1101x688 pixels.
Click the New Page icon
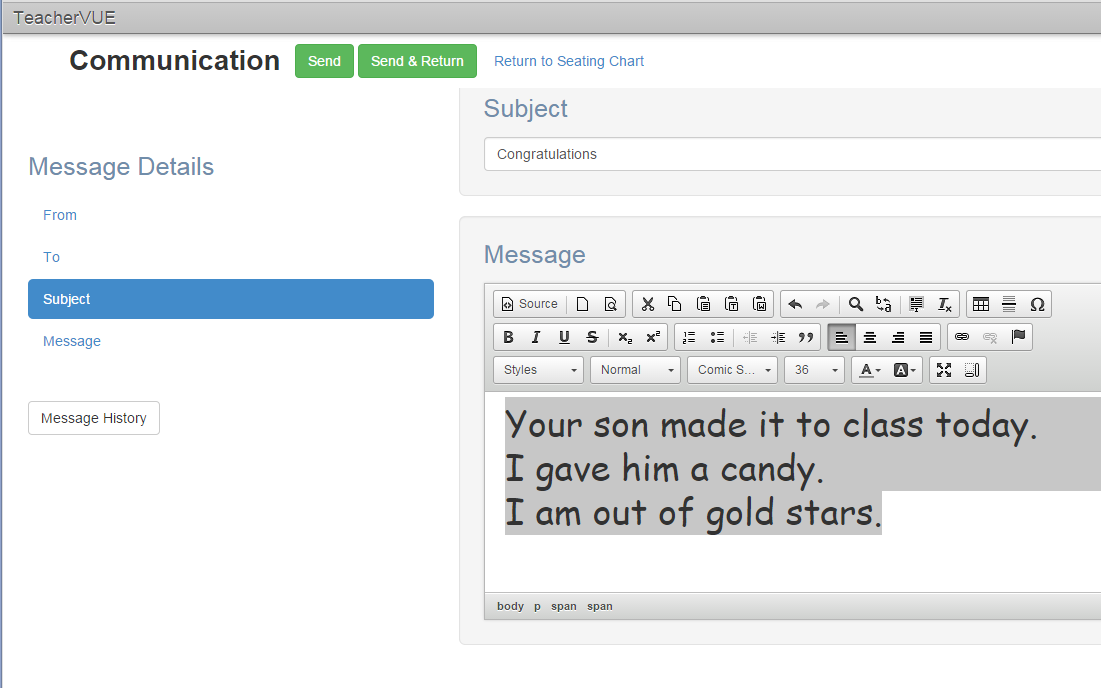click(x=582, y=304)
